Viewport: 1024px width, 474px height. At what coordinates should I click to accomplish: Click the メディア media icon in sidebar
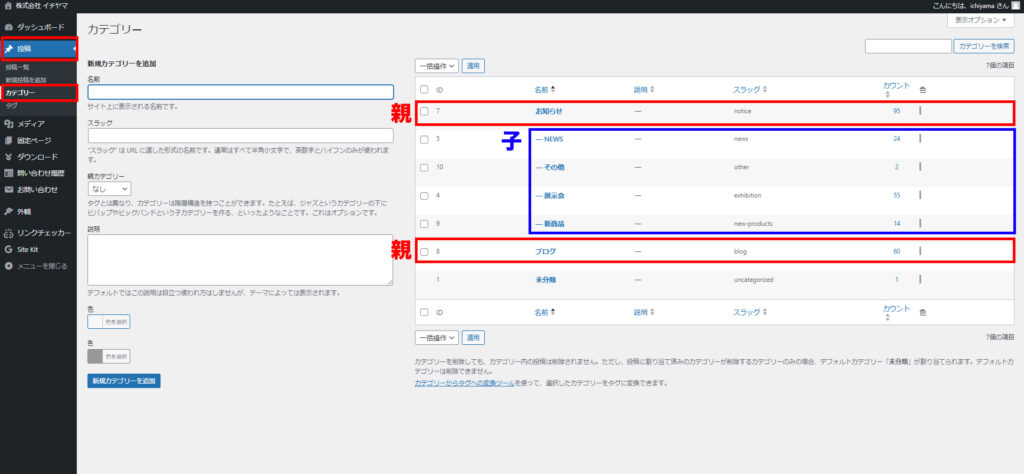tap(9, 124)
